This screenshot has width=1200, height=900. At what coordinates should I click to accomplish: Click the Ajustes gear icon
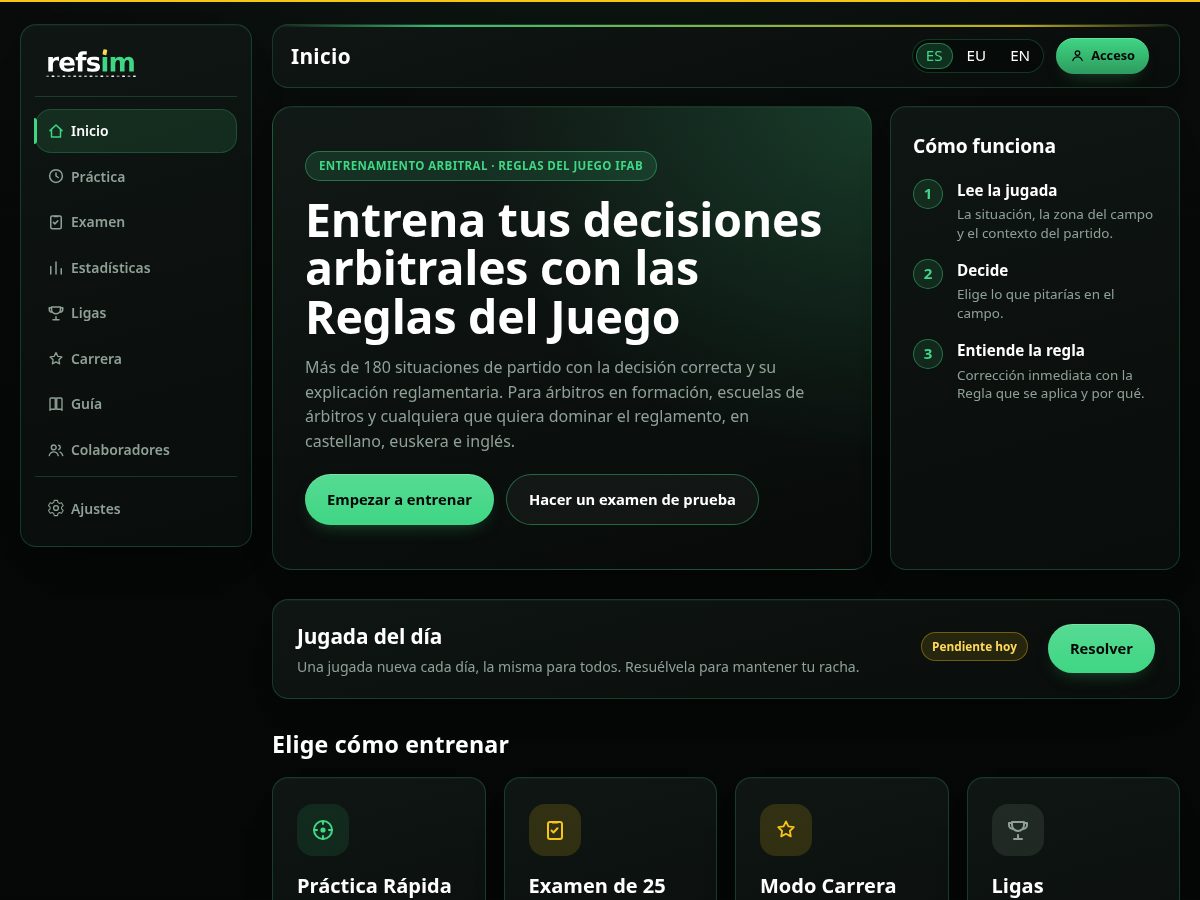(56, 509)
